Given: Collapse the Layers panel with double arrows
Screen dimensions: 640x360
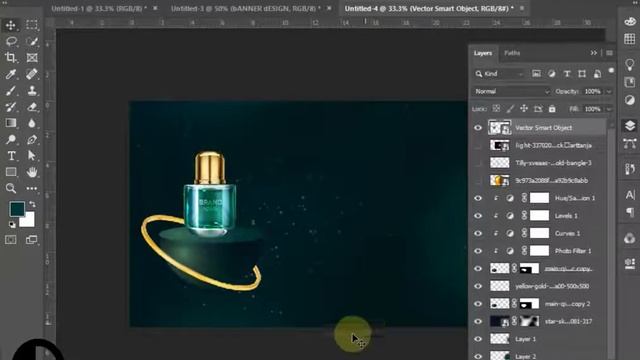Looking at the screenshot, I should pos(593,53).
